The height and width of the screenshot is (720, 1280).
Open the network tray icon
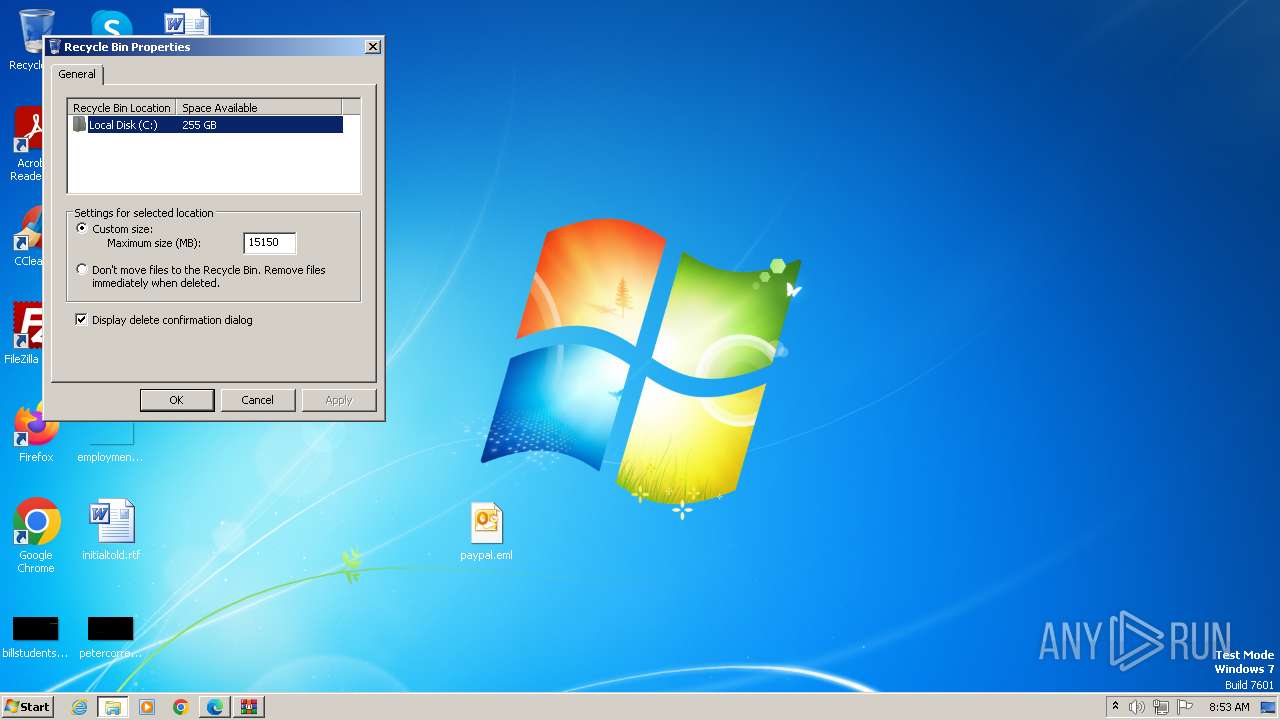pyautogui.click(x=1161, y=707)
